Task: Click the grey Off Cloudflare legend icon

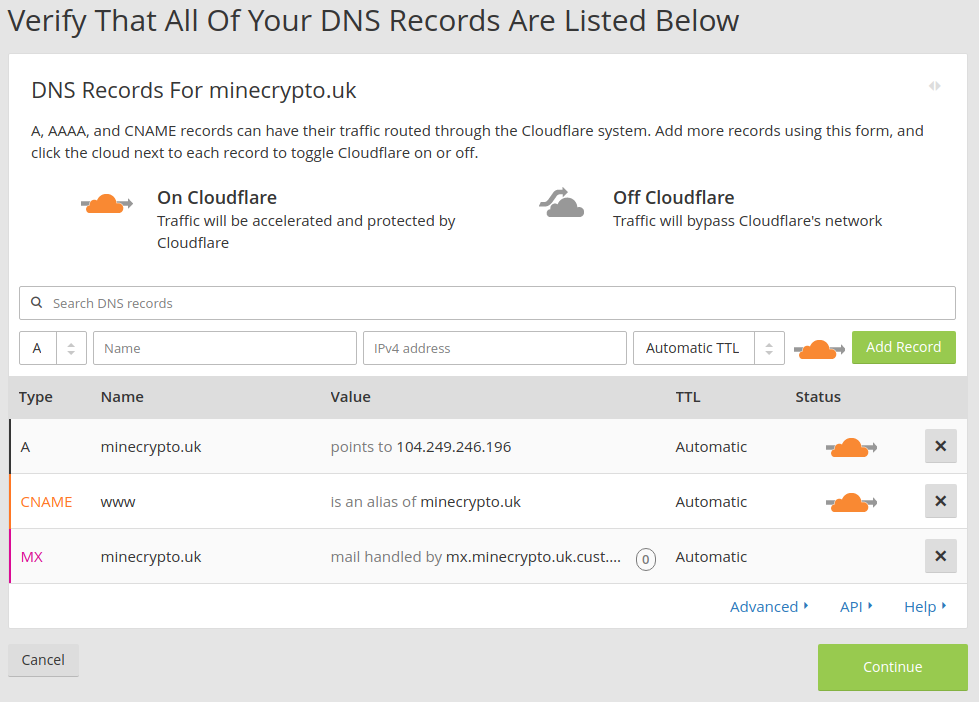Action: click(561, 202)
